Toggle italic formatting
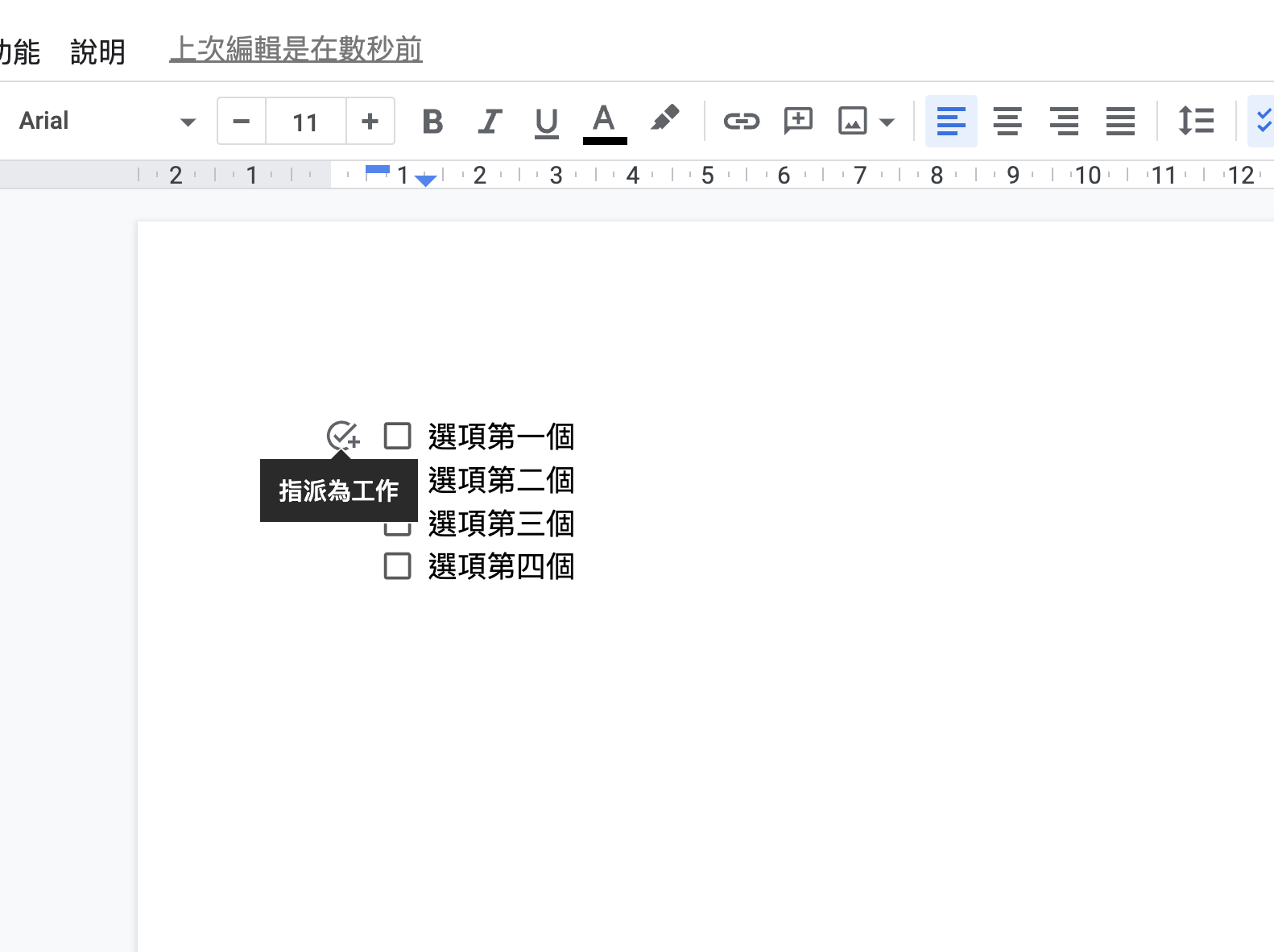 coord(490,122)
